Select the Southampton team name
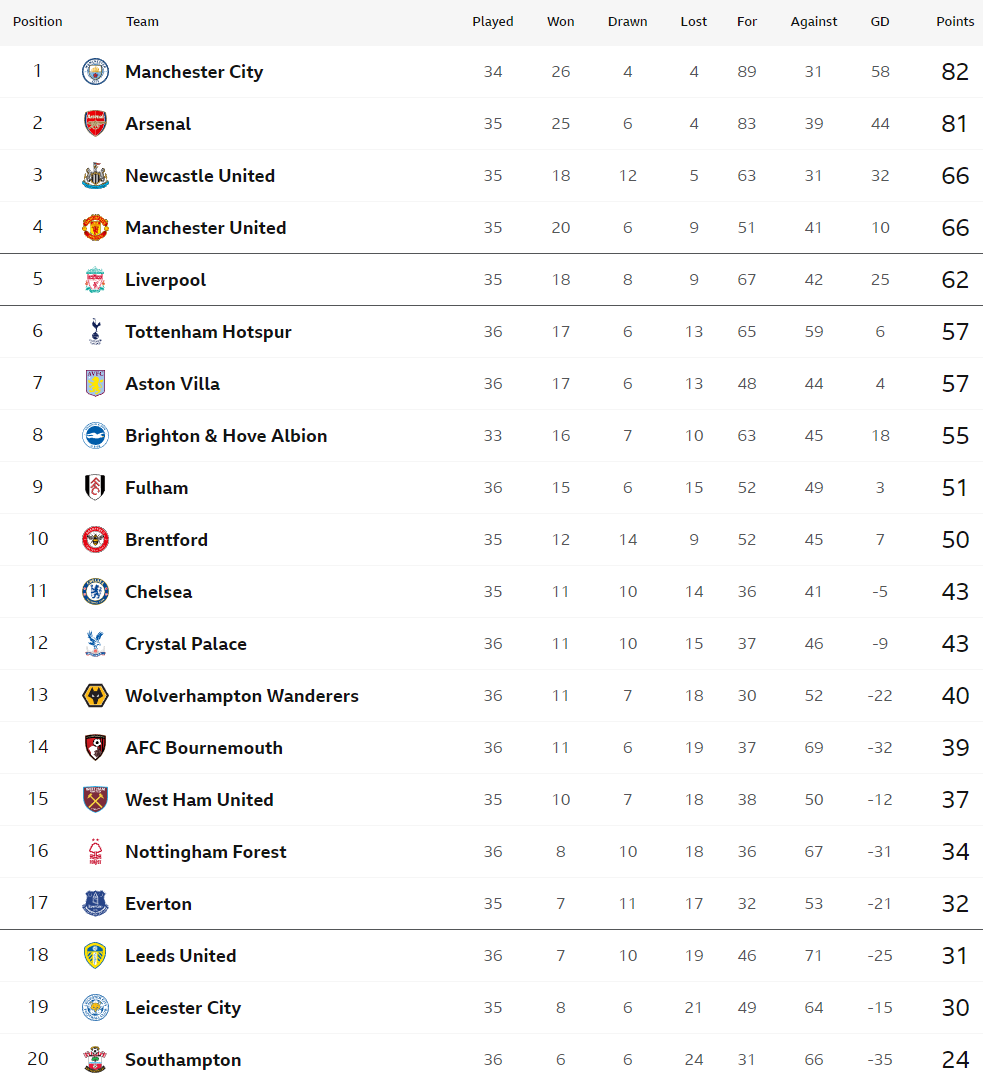The width and height of the screenshot is (983, 1081). [x=183, y=1060]
